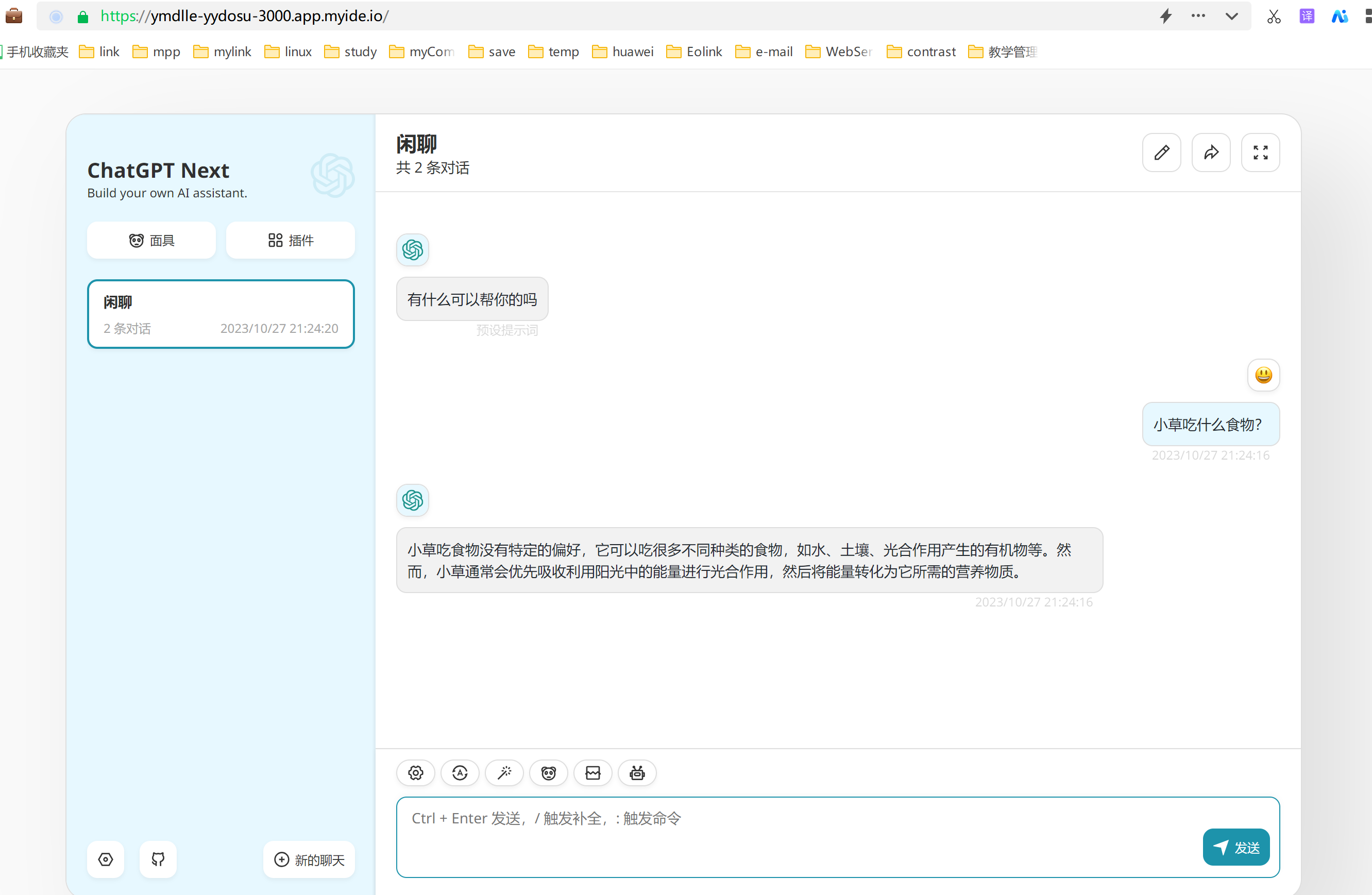Open the study bookmark folder

(x=350, y=52)
